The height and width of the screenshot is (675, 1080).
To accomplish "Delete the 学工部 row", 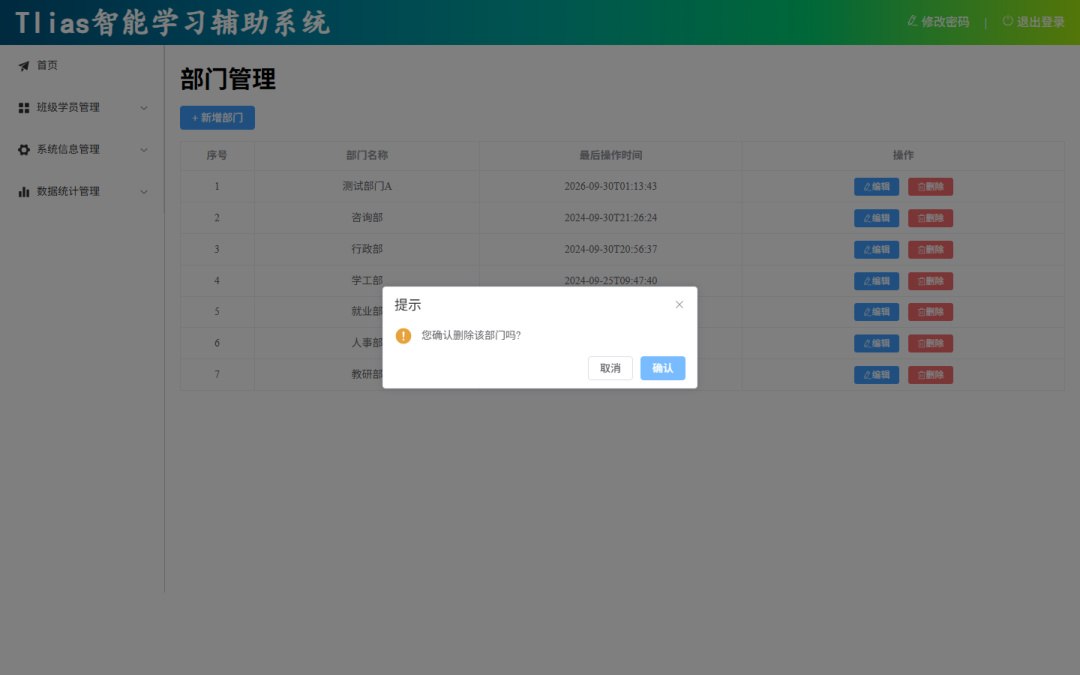I will (x=931, y=281).
